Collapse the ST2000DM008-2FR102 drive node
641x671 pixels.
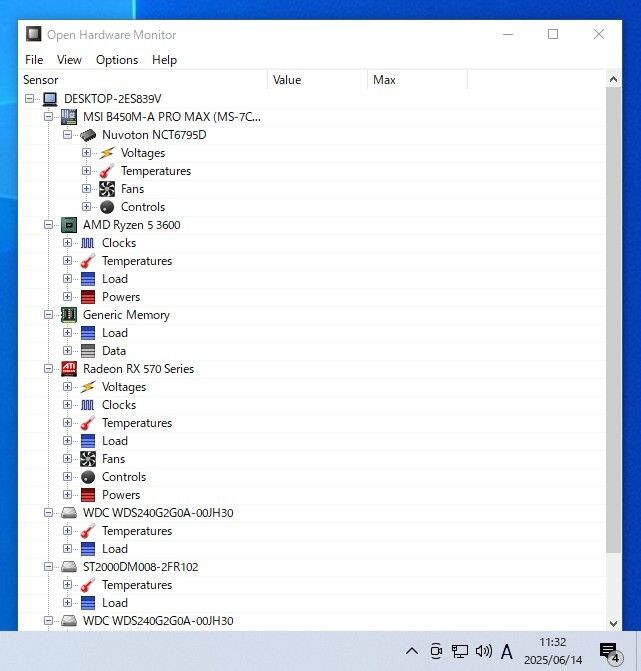[48, 567]
